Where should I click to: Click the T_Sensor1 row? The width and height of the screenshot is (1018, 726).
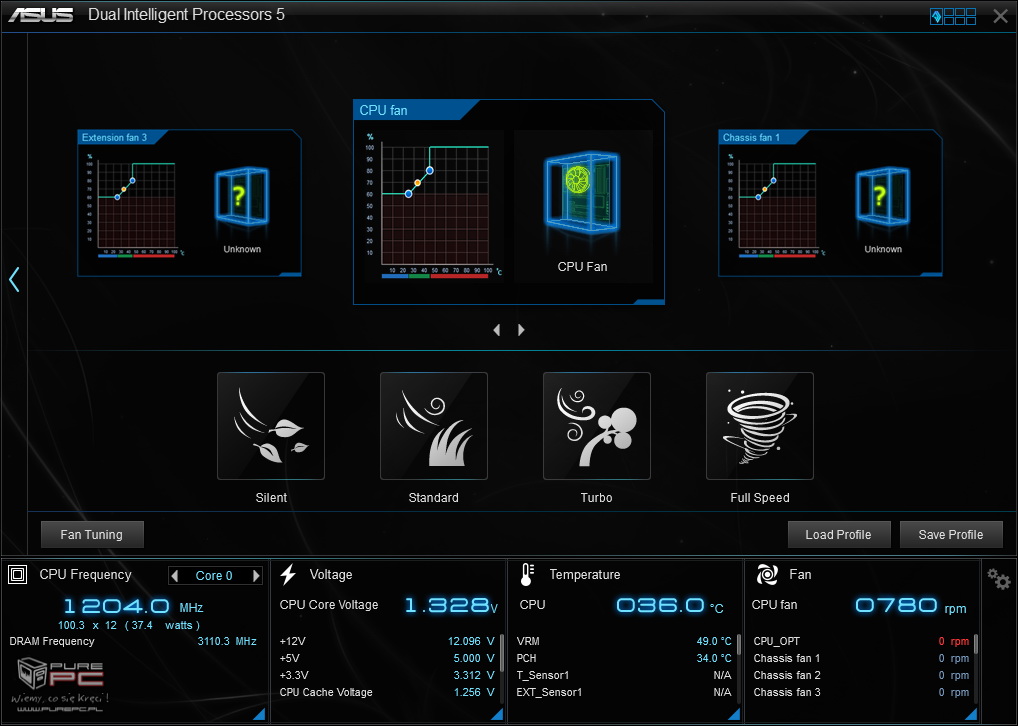tap(624, 675)
